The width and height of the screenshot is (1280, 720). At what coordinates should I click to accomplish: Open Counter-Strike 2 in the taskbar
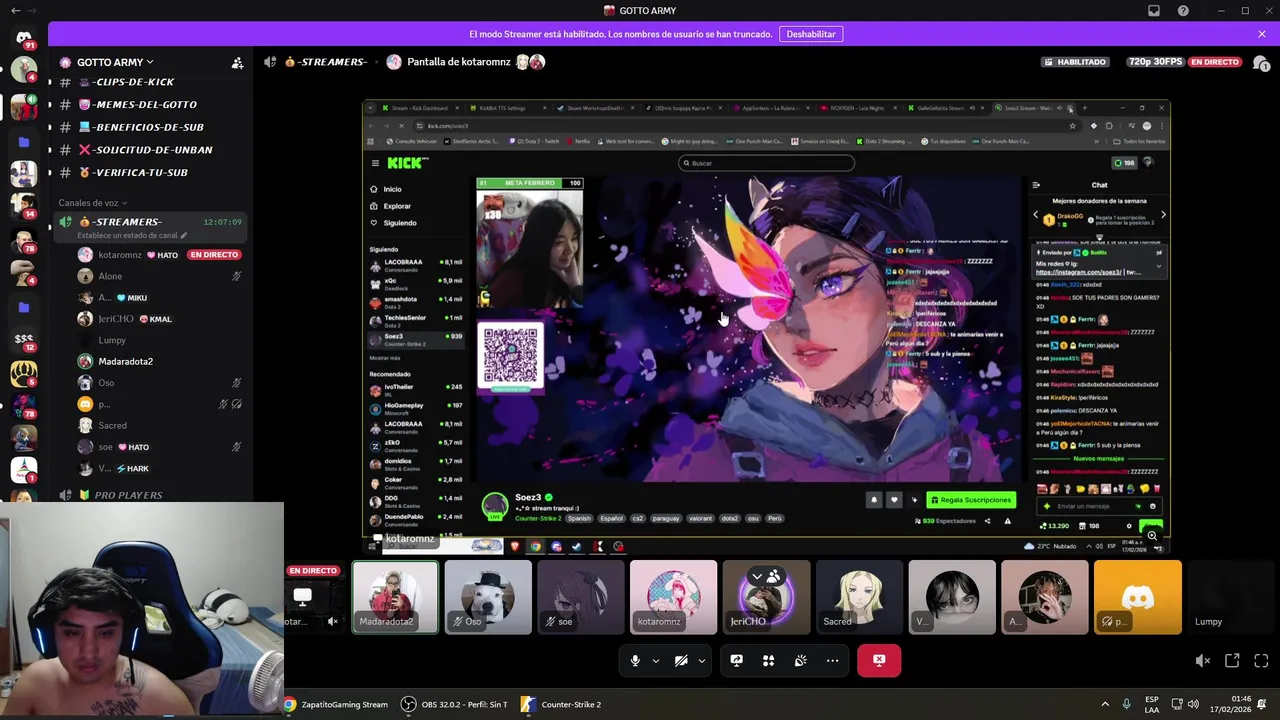561,705
